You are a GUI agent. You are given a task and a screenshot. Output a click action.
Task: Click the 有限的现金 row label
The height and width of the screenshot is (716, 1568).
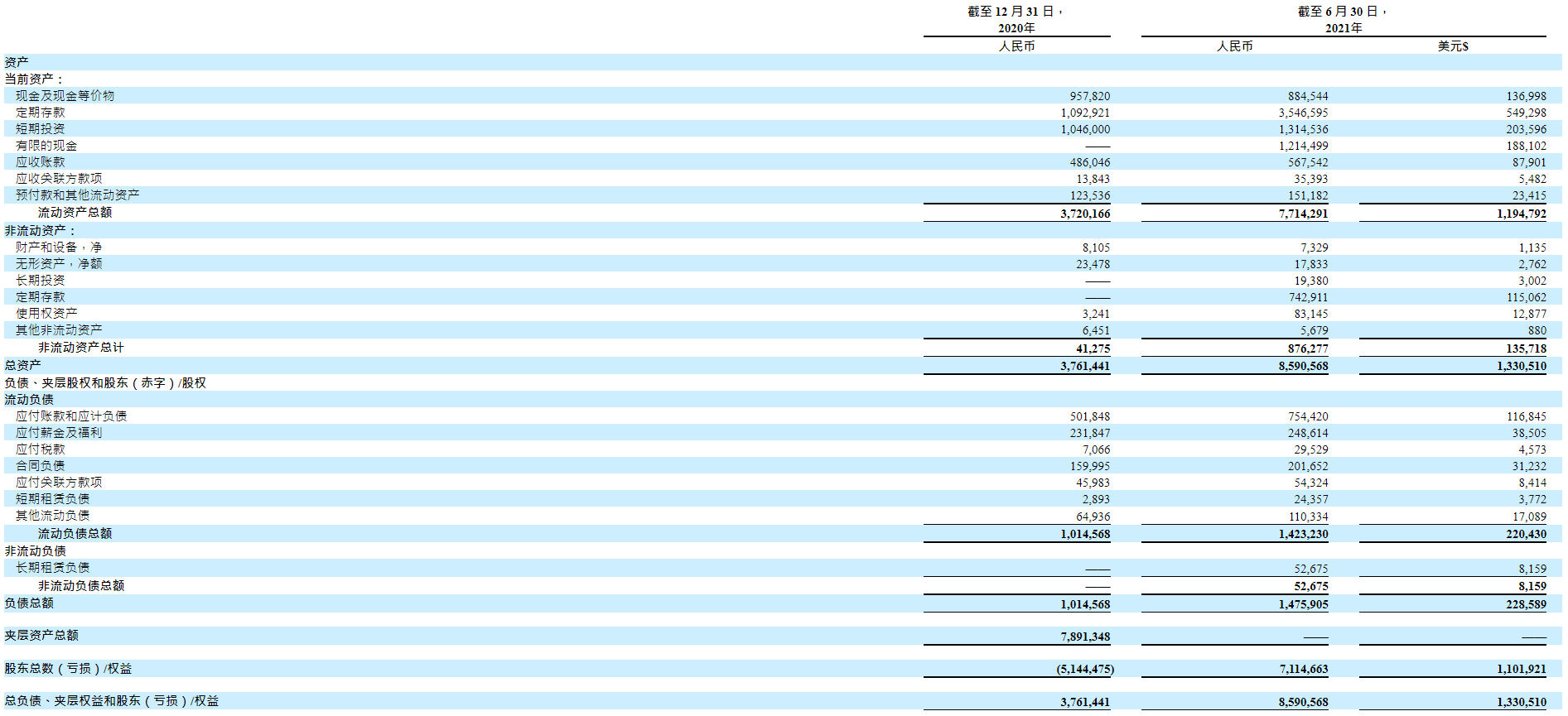pos(46,146)
